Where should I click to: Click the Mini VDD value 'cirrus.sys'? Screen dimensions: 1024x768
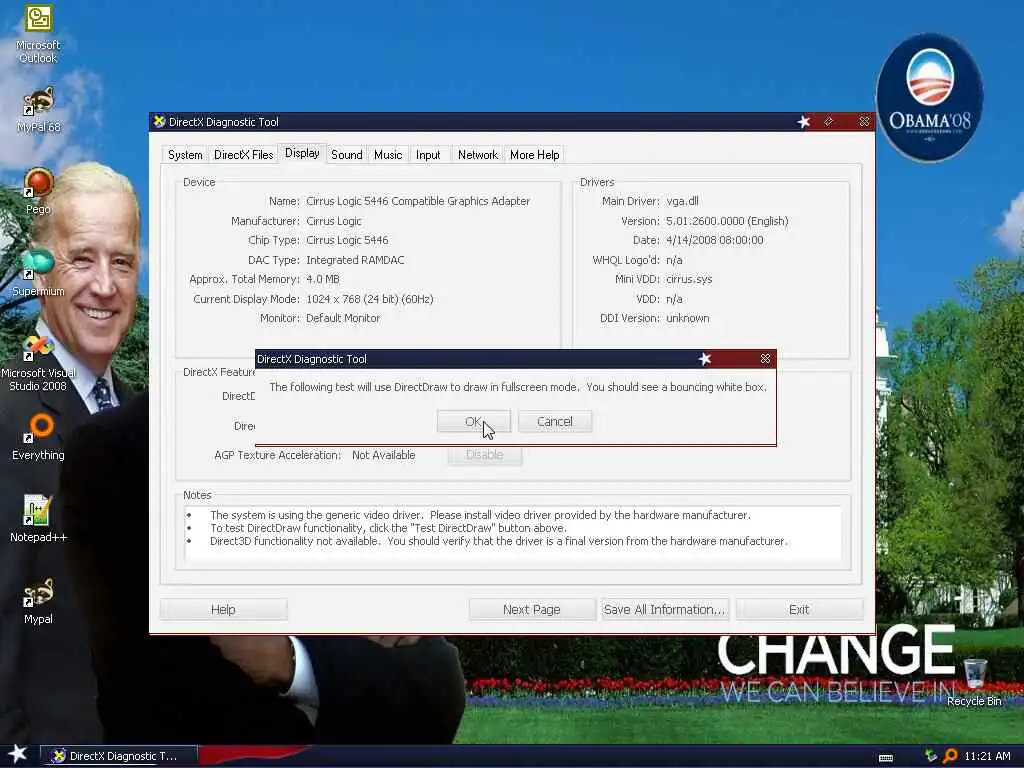689,279
